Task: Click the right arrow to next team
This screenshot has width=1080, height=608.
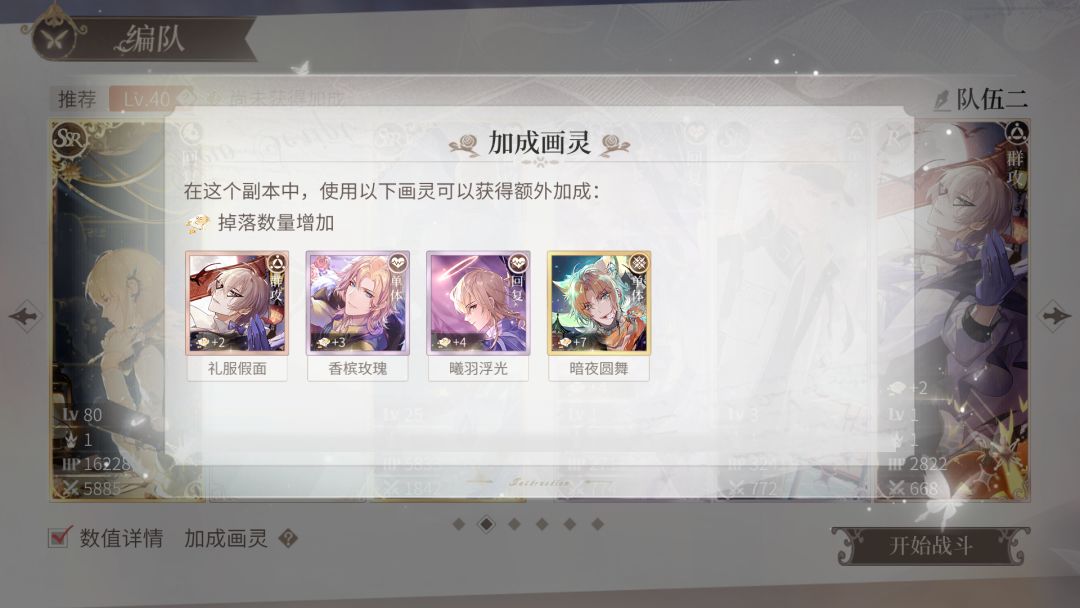Action: coord(1055,316)
